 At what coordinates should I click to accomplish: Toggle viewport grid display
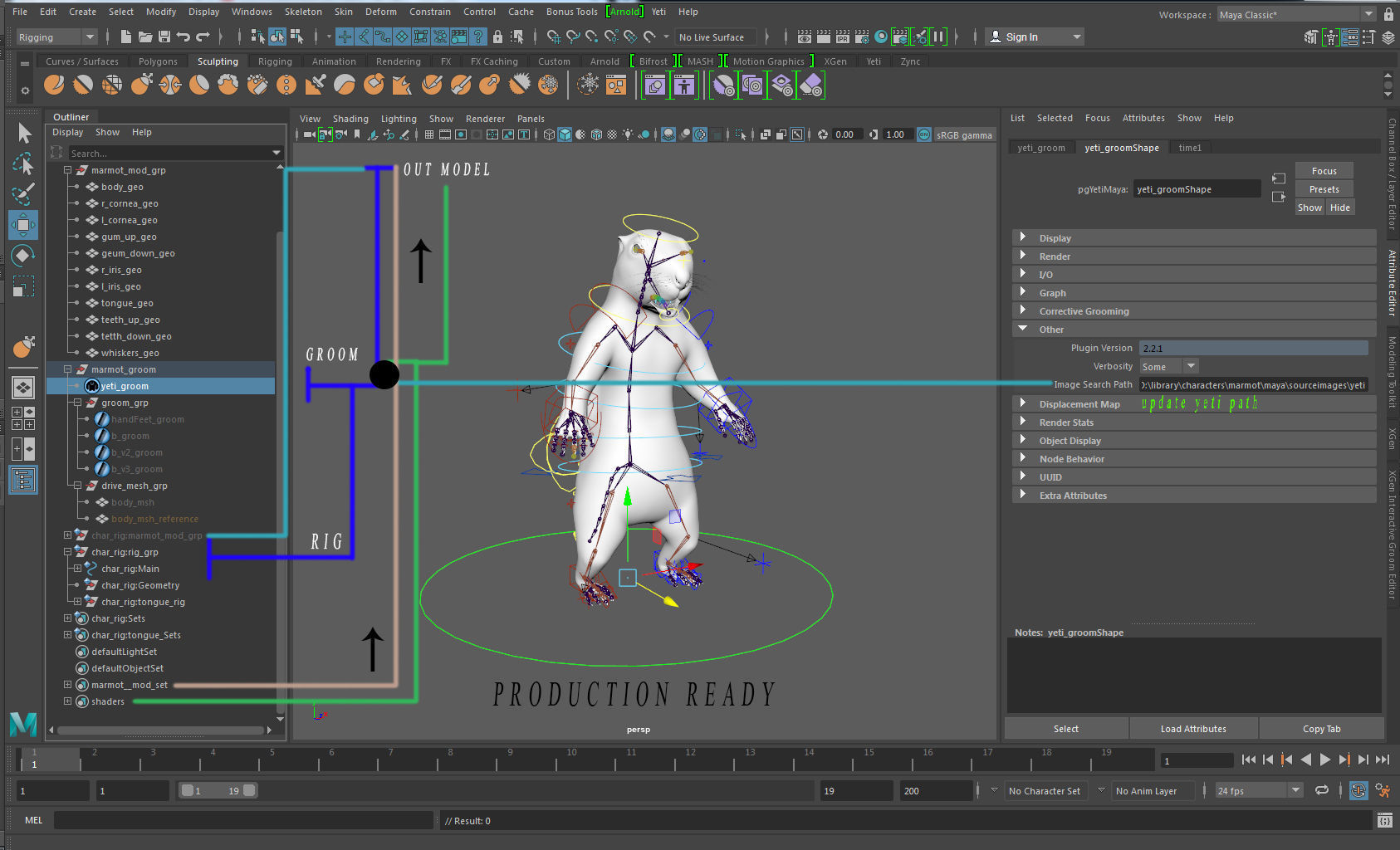click(x=429, y=134)
